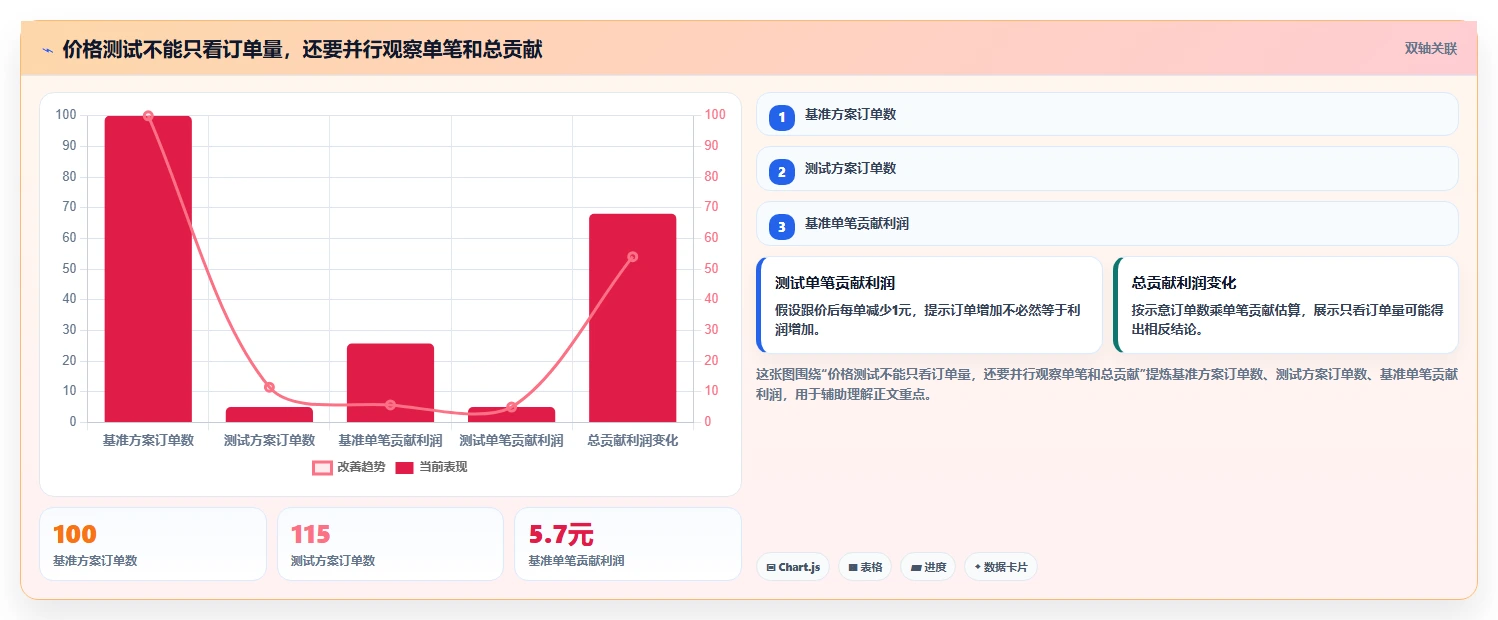The width and height of the screenshot is (1498, 620).
Task: Click the 表格 tag
Action: point(865,567)
